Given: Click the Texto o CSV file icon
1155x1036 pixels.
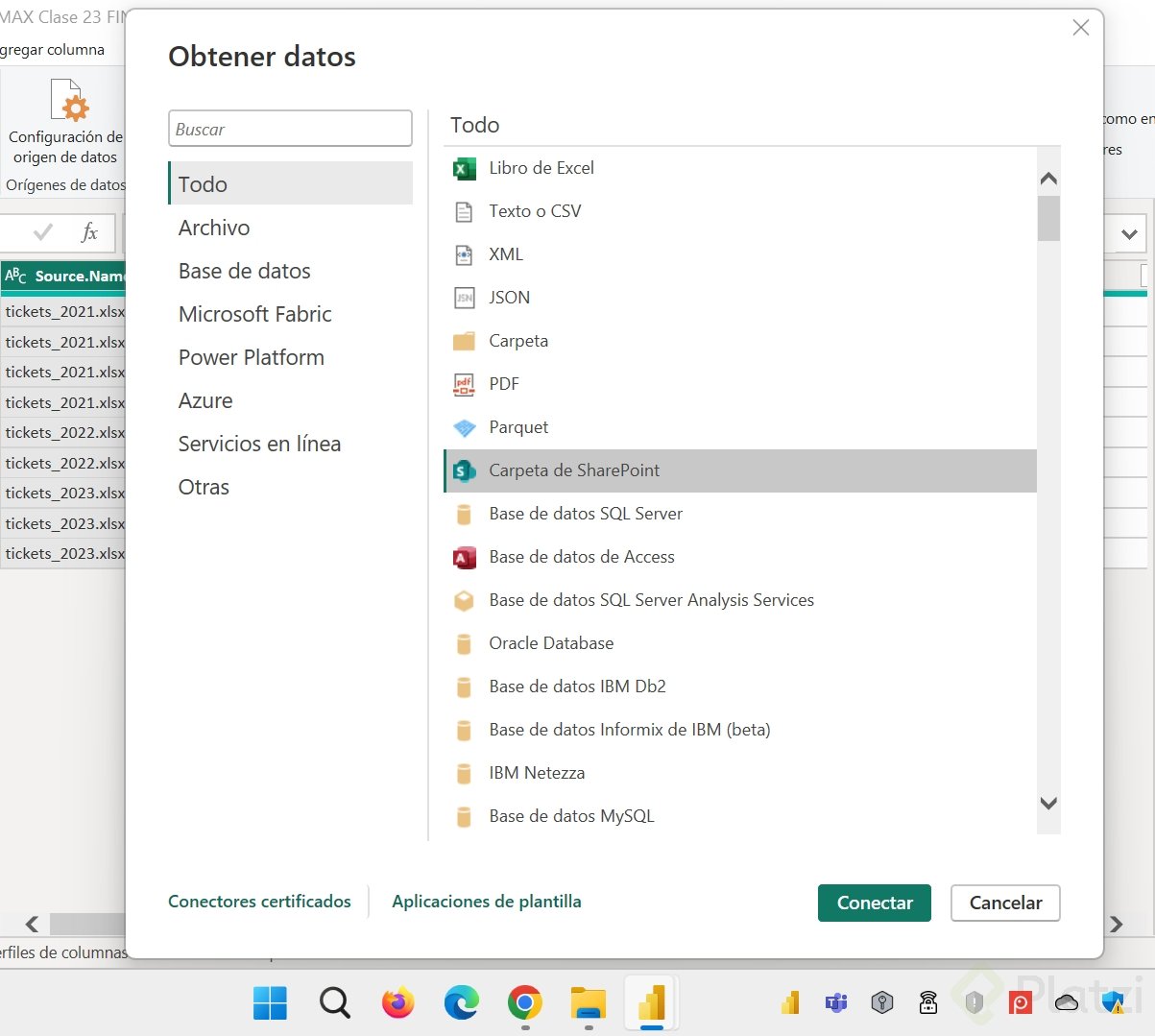Looking at the screenshot, I should 464,212.
